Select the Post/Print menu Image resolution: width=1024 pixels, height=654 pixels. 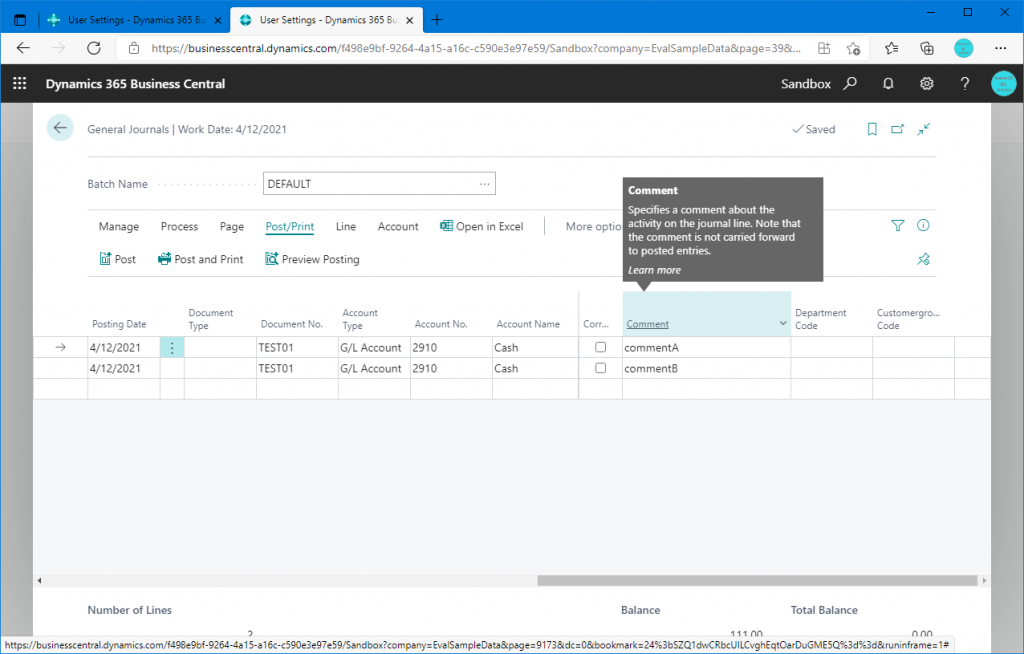click(x=289, y=226)
